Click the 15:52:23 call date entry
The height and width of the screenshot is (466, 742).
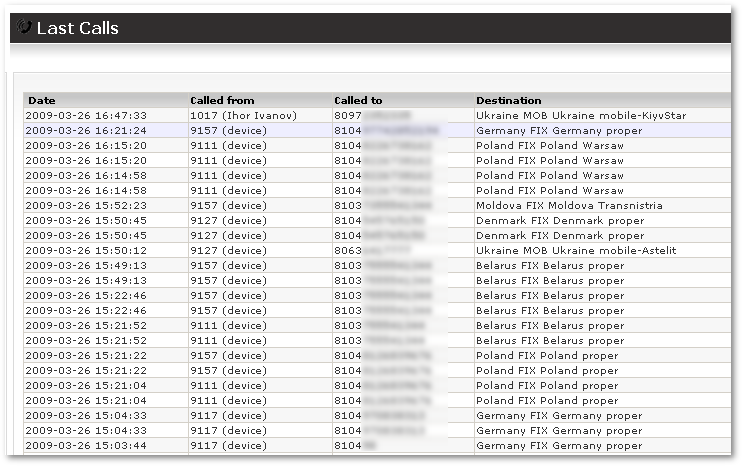pos(87,205)
